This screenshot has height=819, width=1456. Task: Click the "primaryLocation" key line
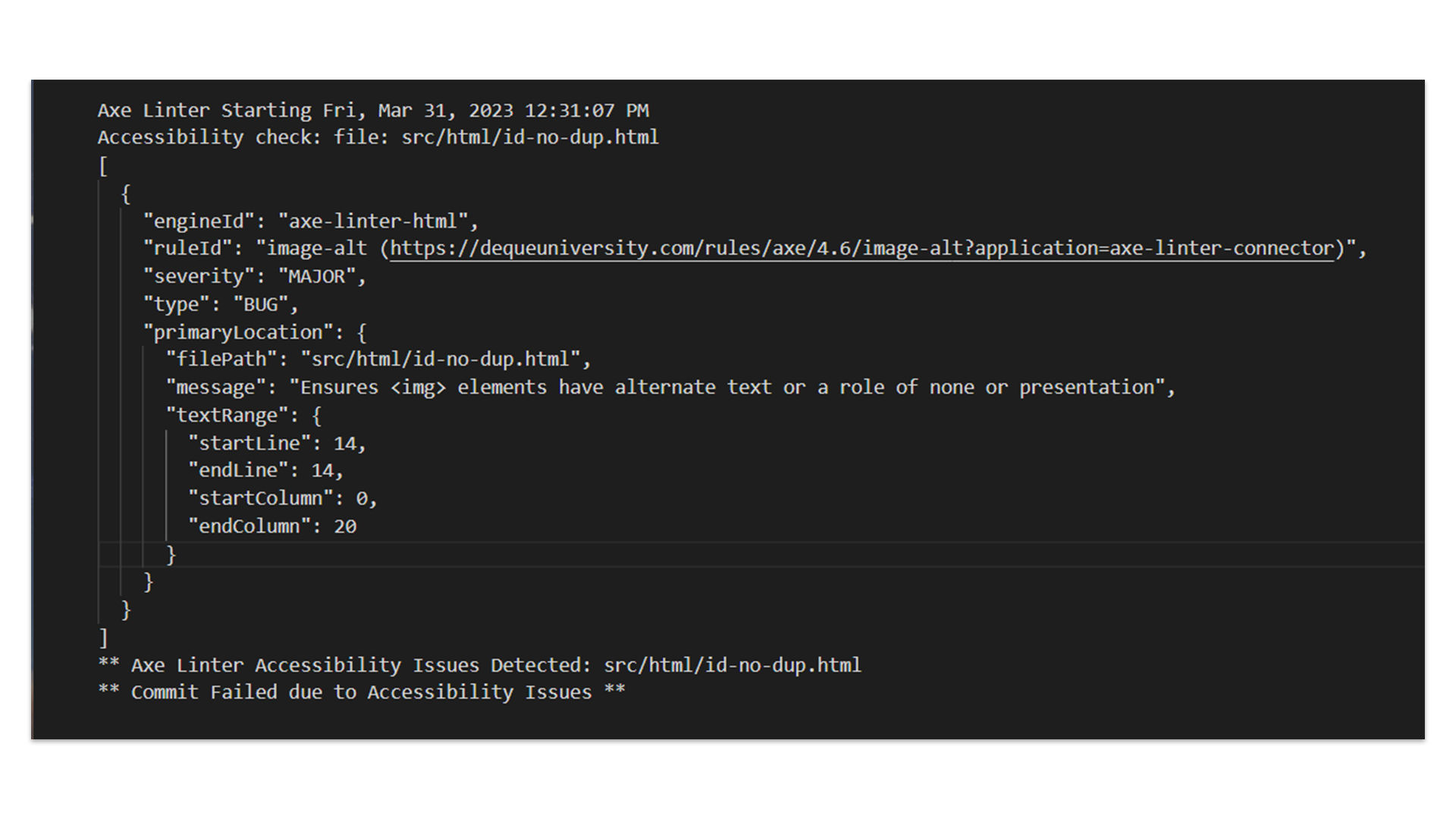[x=255, y=332]
